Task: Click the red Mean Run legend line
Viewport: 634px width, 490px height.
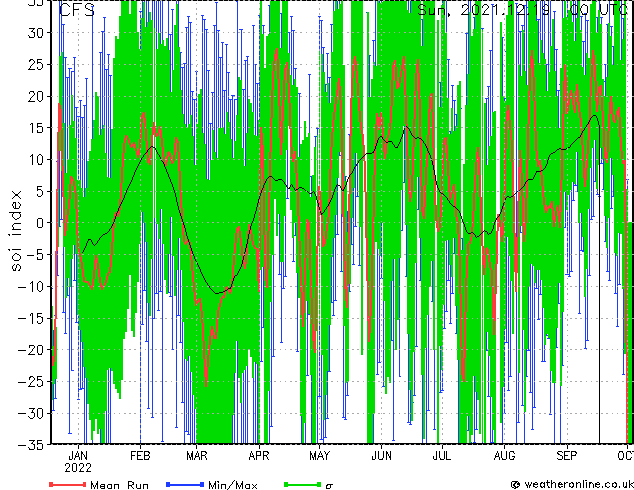Action: (x=68, y=484)
